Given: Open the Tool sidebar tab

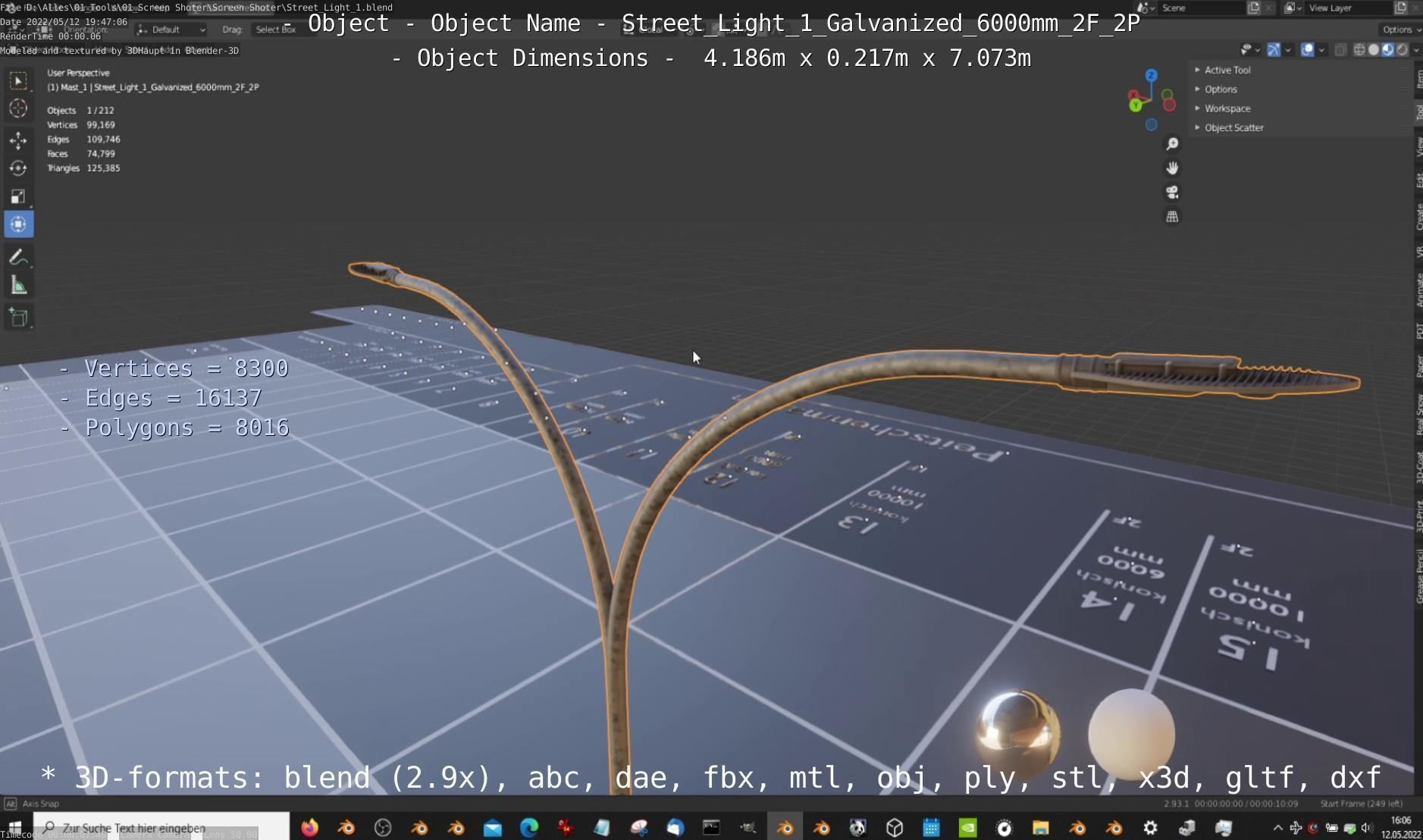Looking at the screenshot, I should (x=1418, y=112).
